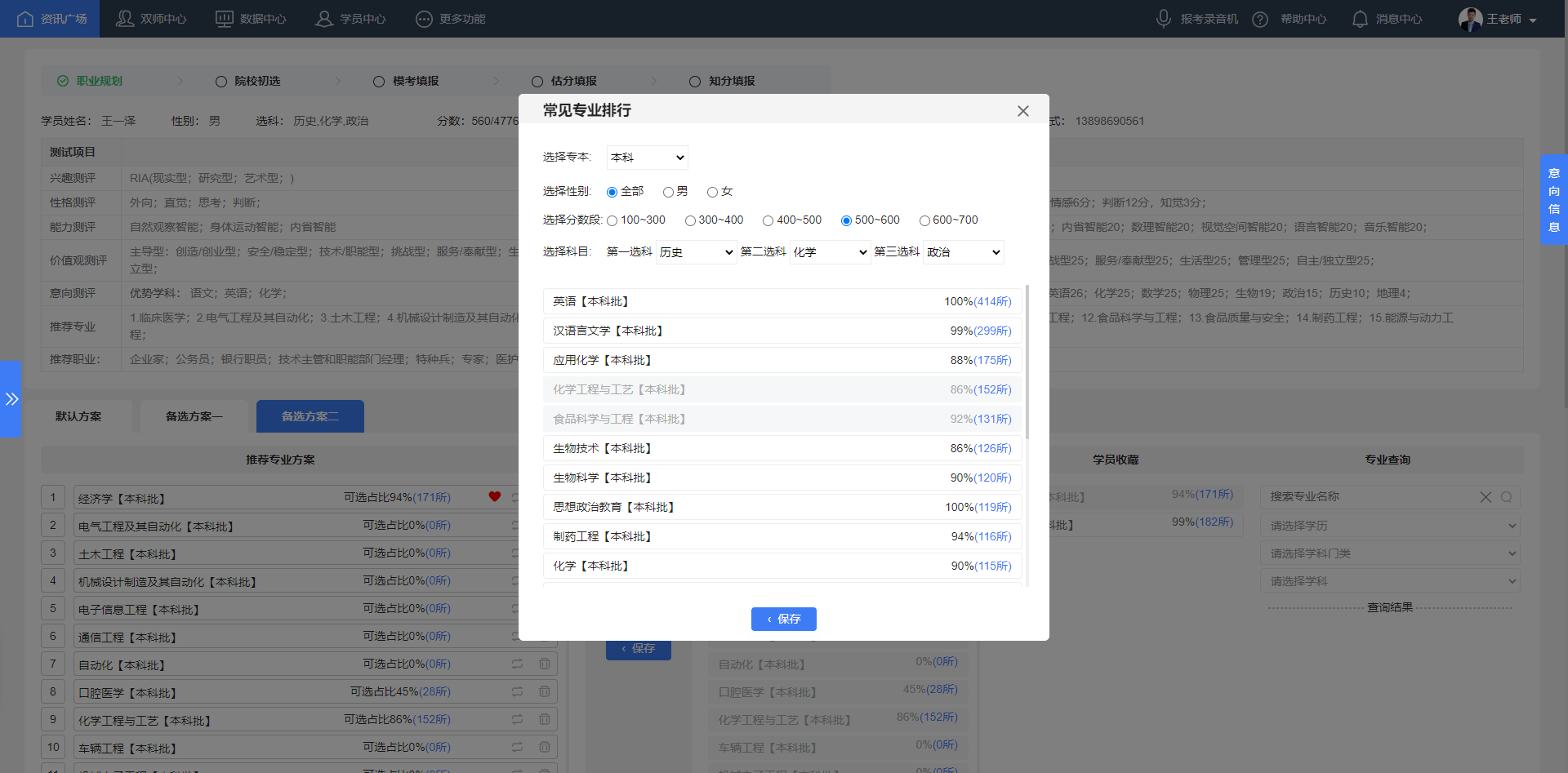This screenshot has height=773, width=1568.
Task: Open 第三选科 dropdown showing 政治
Action: 964,252
